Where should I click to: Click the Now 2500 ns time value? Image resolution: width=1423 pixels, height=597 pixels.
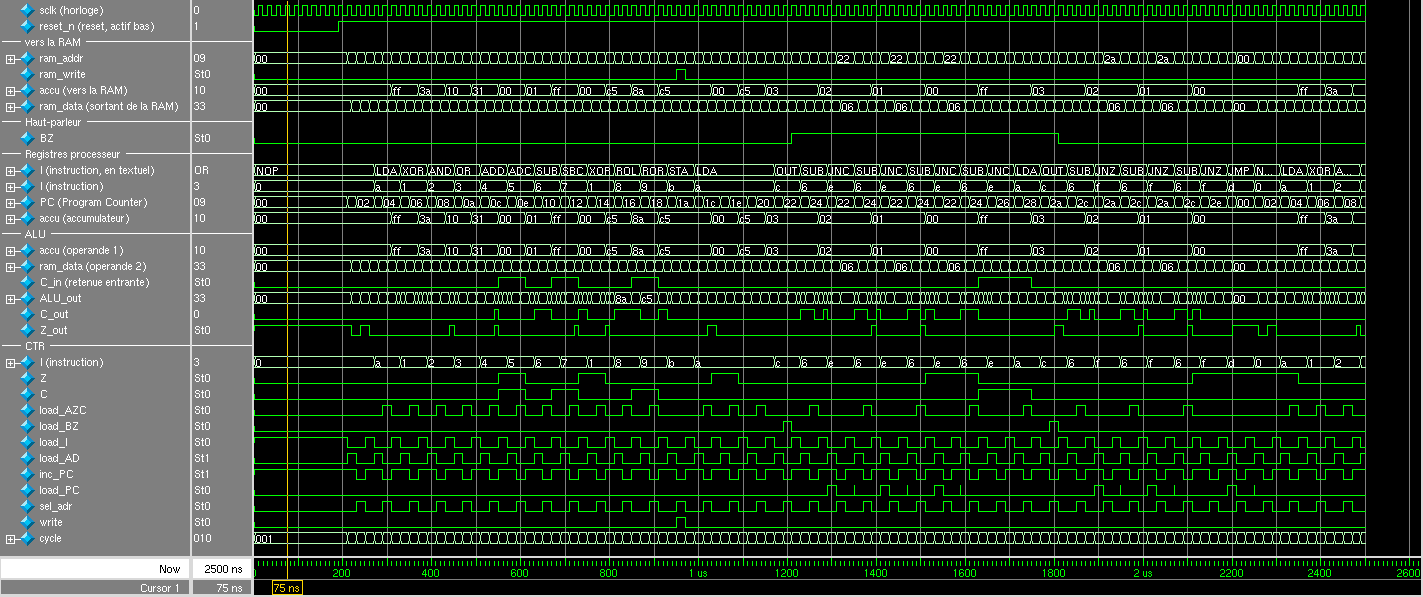click(221, 568)
